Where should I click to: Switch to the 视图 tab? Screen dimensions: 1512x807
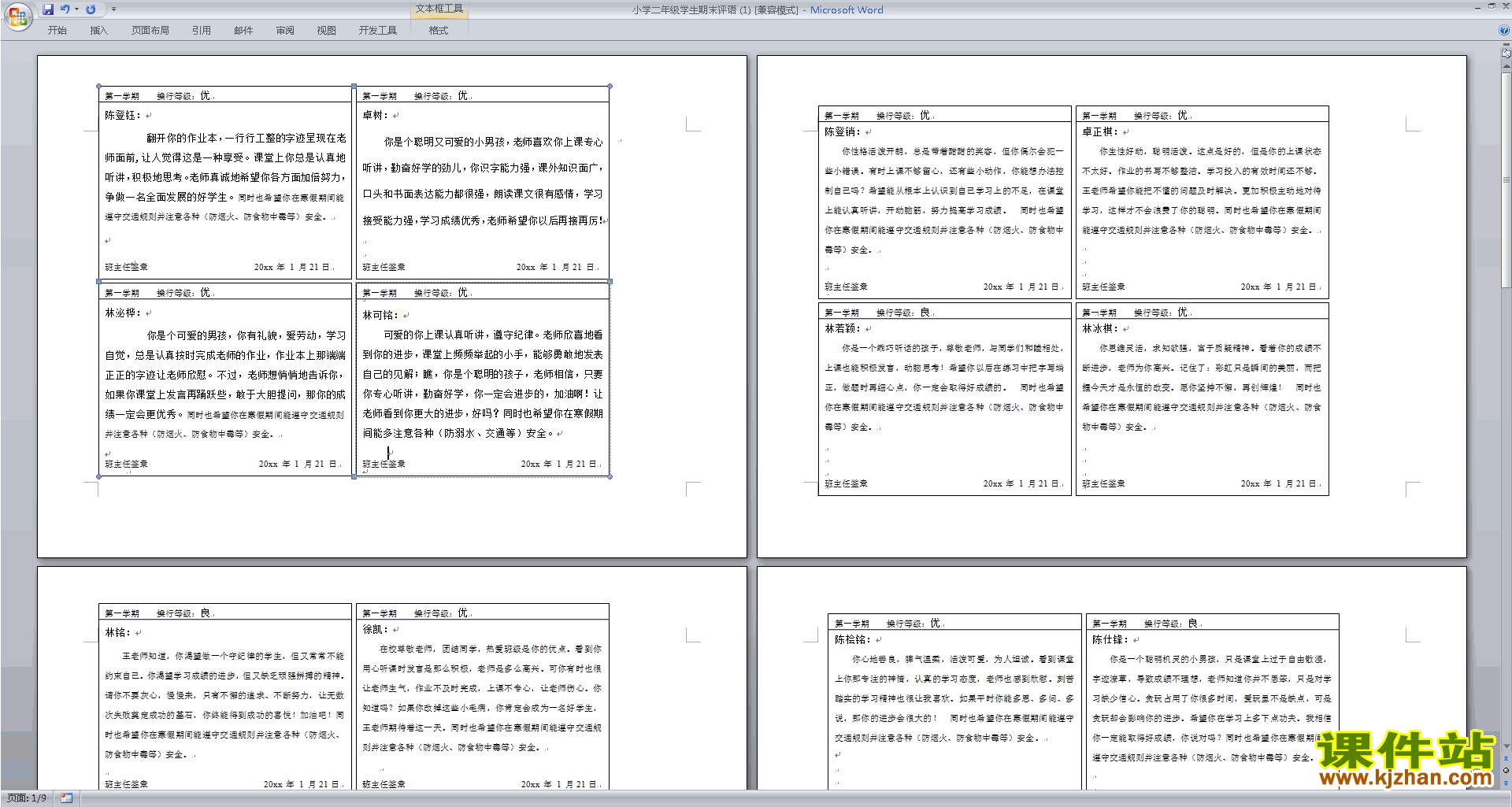326,30
